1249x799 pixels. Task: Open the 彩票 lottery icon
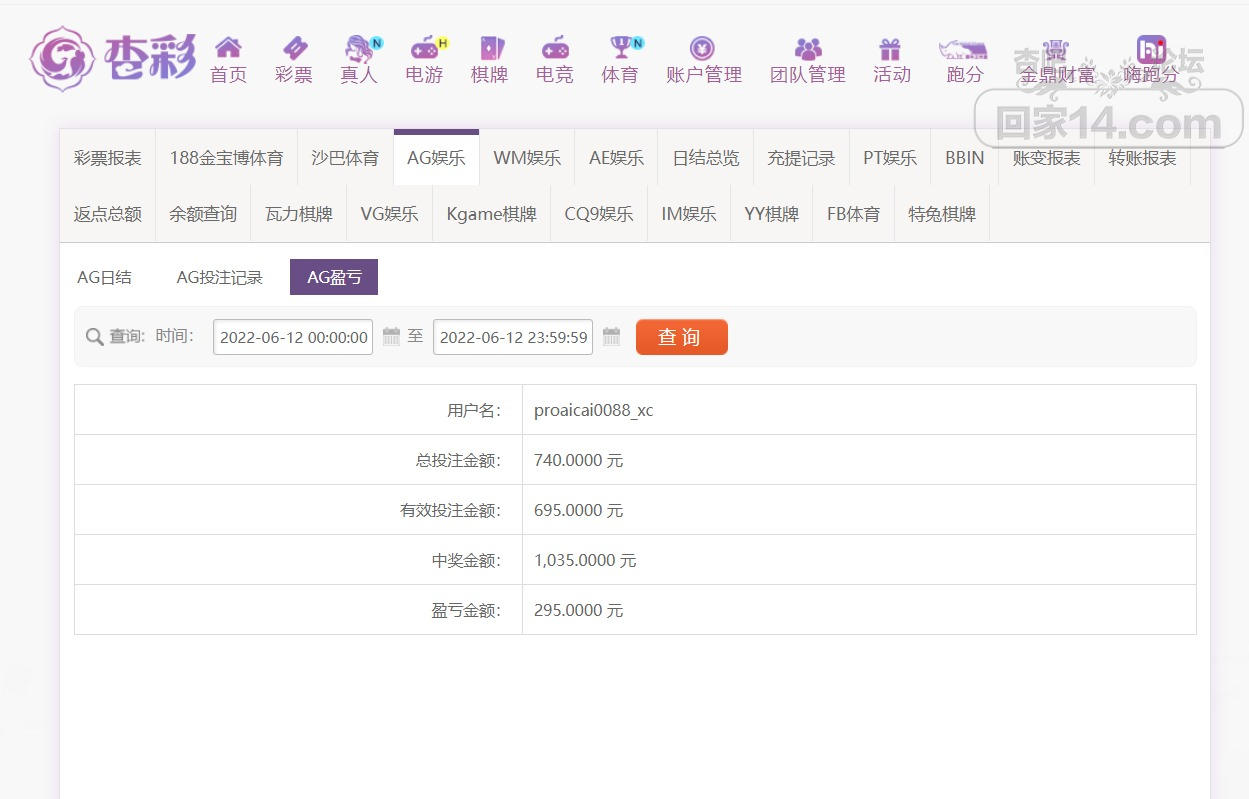[x=294, y=48]
